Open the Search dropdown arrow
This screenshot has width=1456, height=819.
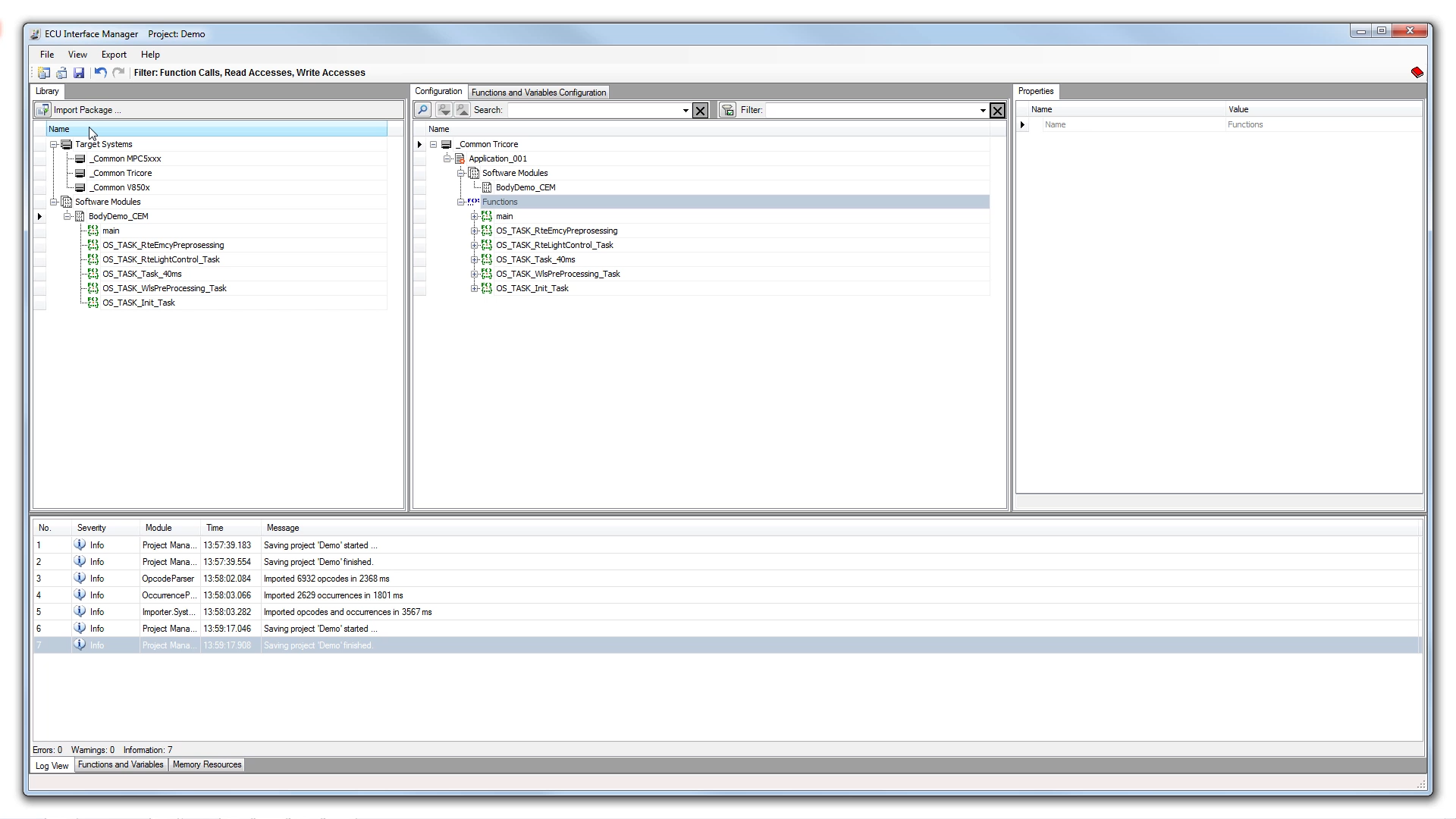686,111
